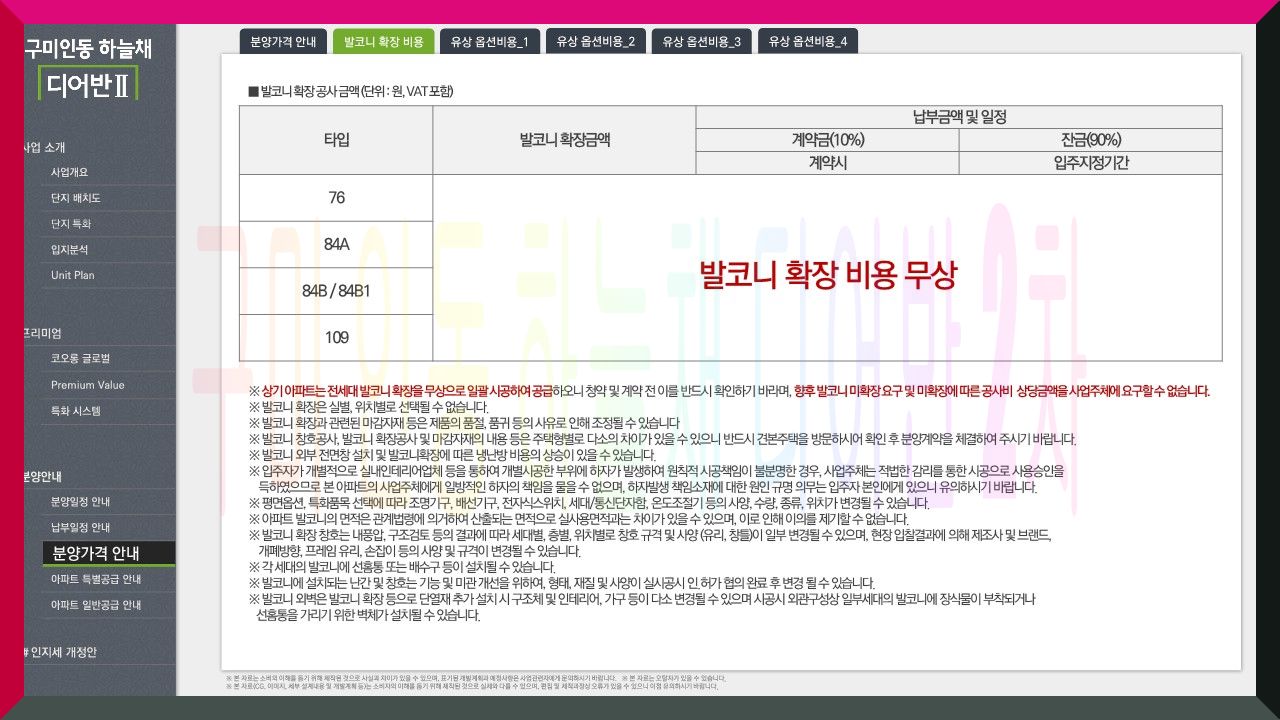This screenshot has width=1280, height=720.
Task: Switch to 유상 옵션비용_1 tab
Action: pyautogui.click(x=489, y=41)
